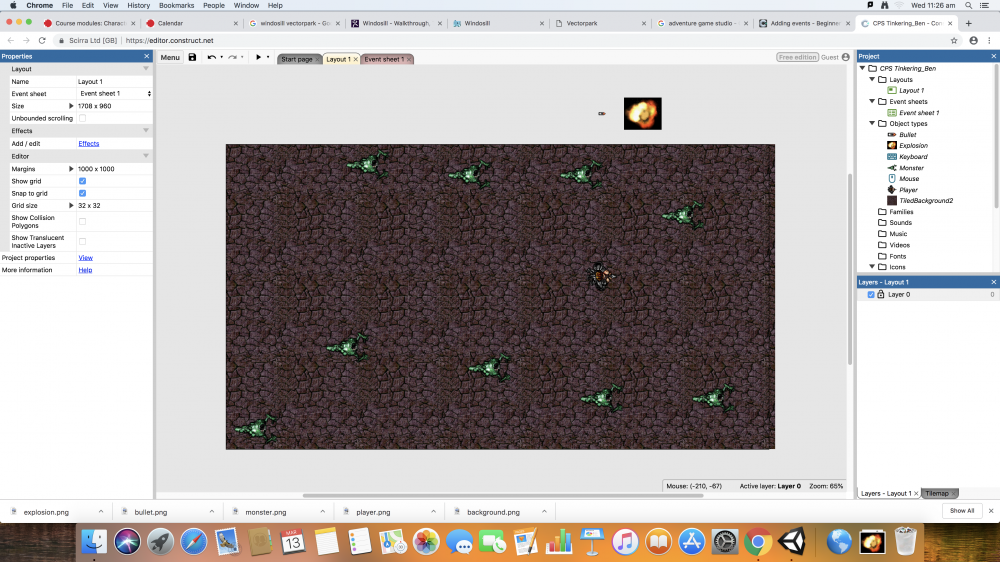Select the Layout 1 editor tab
The image size is (1000, 562).
coord(338,59)
